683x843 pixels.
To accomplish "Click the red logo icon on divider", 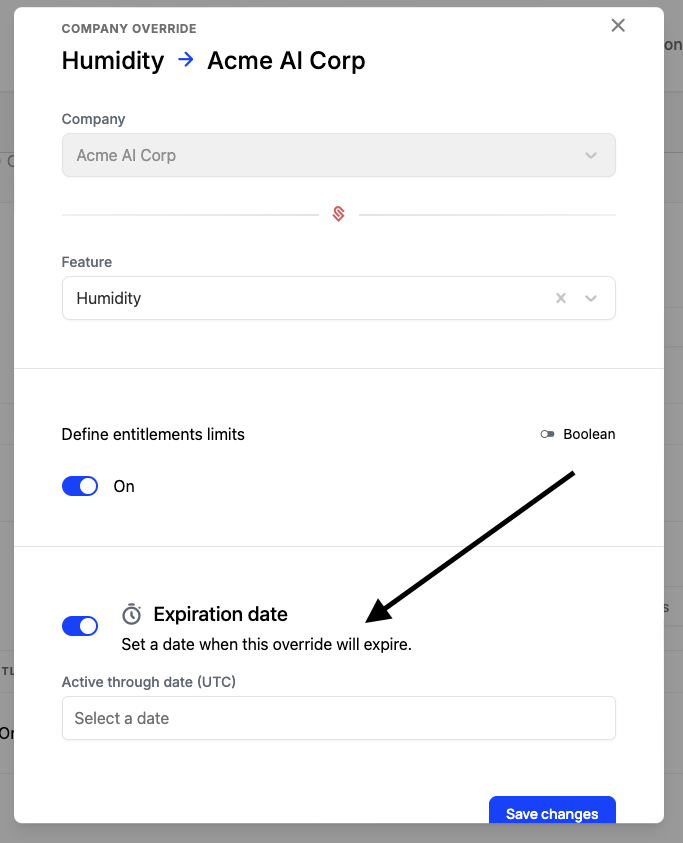I will click(338, 214).
